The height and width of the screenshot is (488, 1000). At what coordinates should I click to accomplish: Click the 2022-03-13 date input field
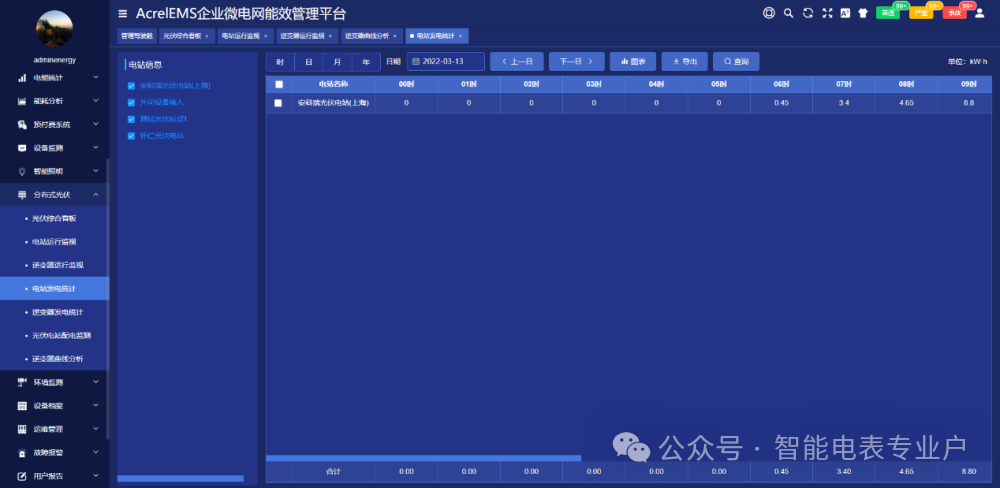coord(446,62)
